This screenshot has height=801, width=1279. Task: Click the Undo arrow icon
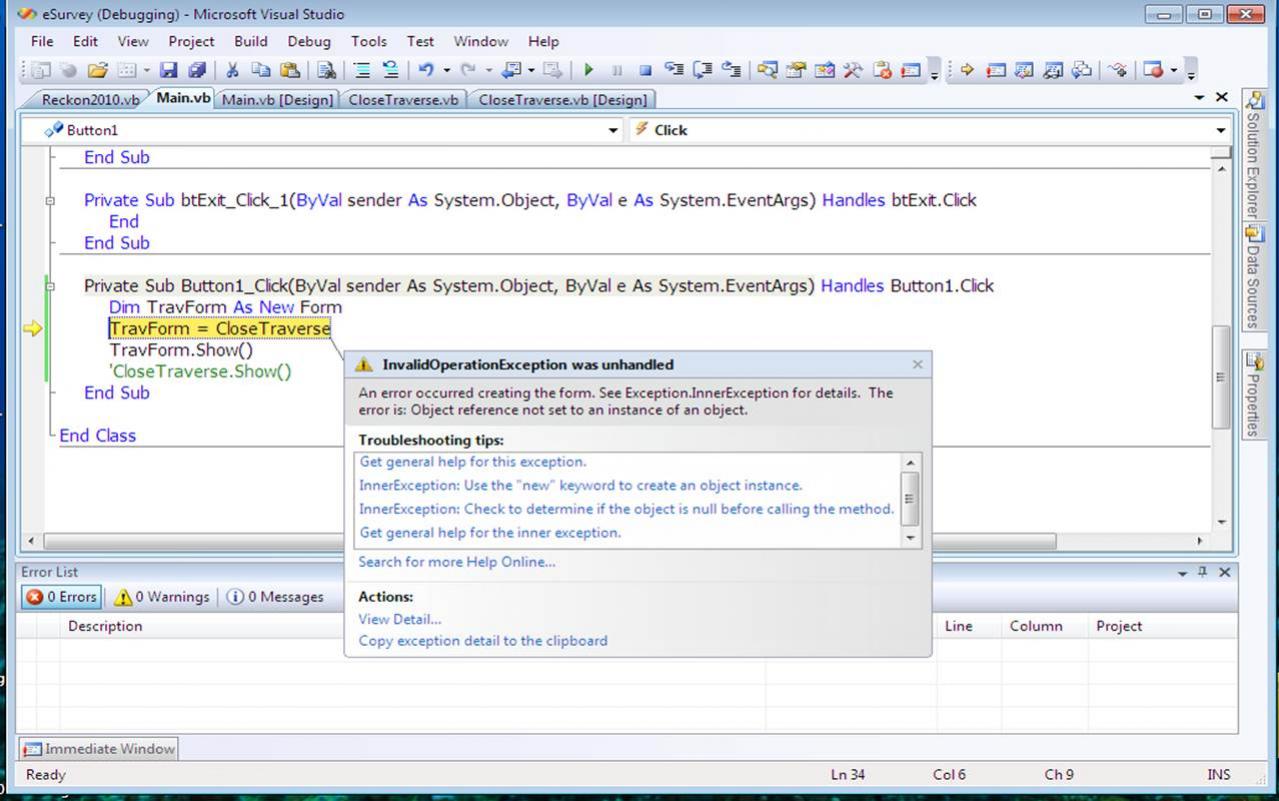point(425,70)
